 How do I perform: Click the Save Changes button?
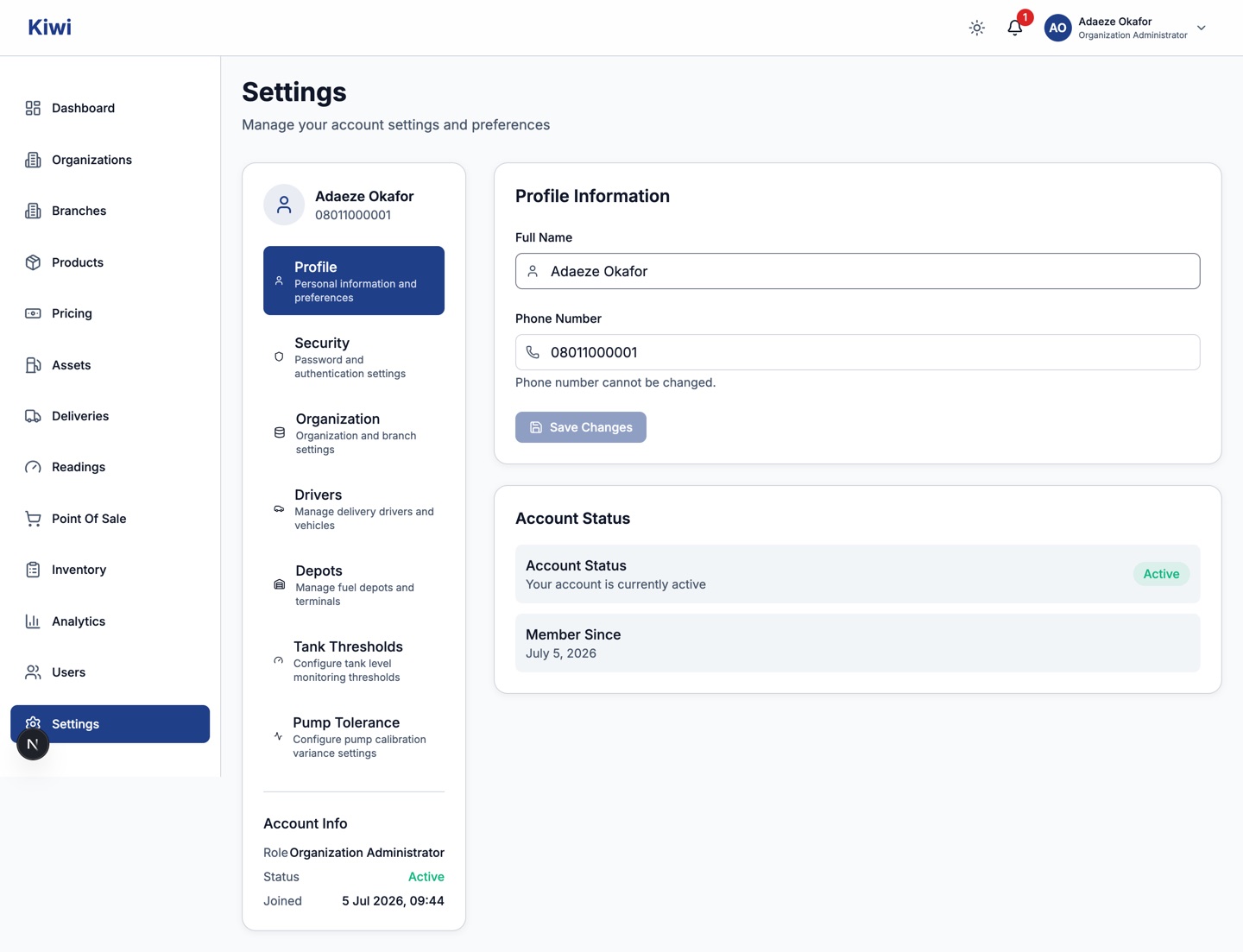pos(581,427)
